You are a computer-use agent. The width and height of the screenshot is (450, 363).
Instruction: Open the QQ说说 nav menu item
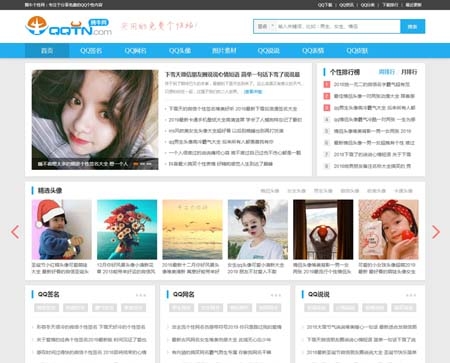click(x=268, y=51)
